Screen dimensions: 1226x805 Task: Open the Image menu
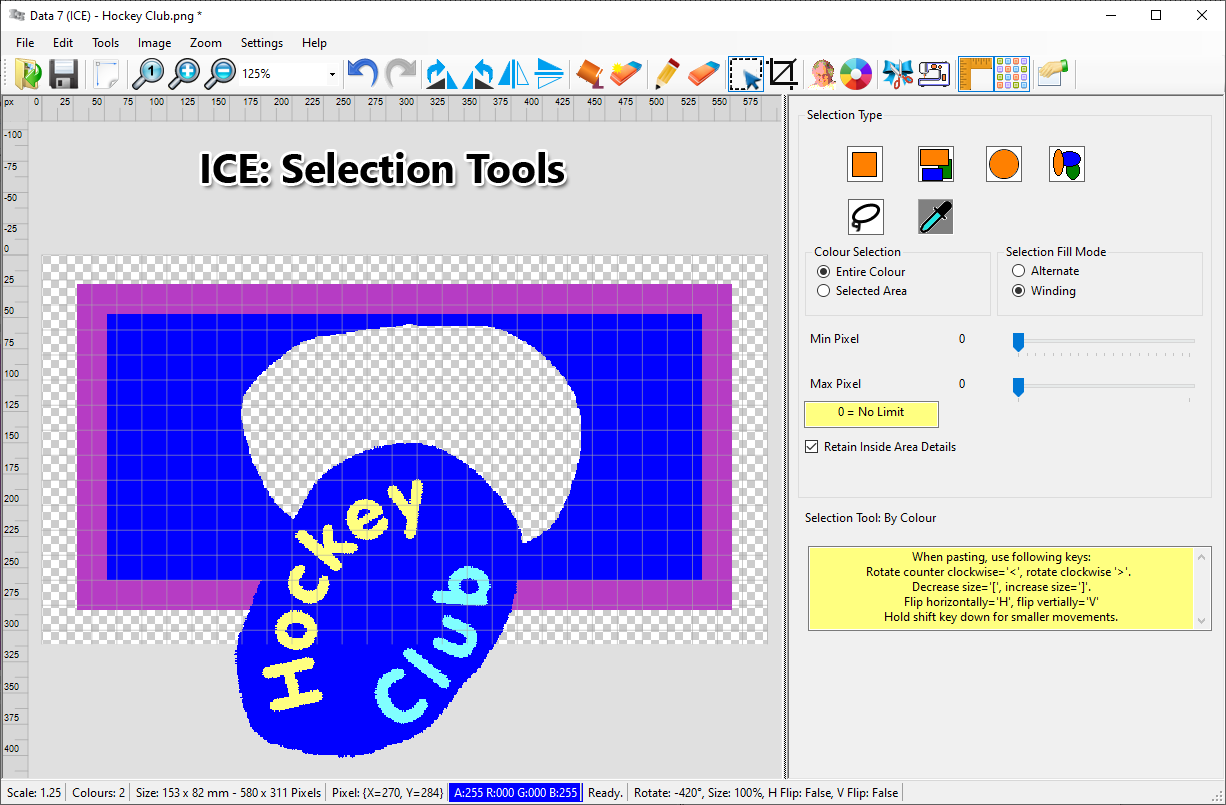tap(154, 43)
